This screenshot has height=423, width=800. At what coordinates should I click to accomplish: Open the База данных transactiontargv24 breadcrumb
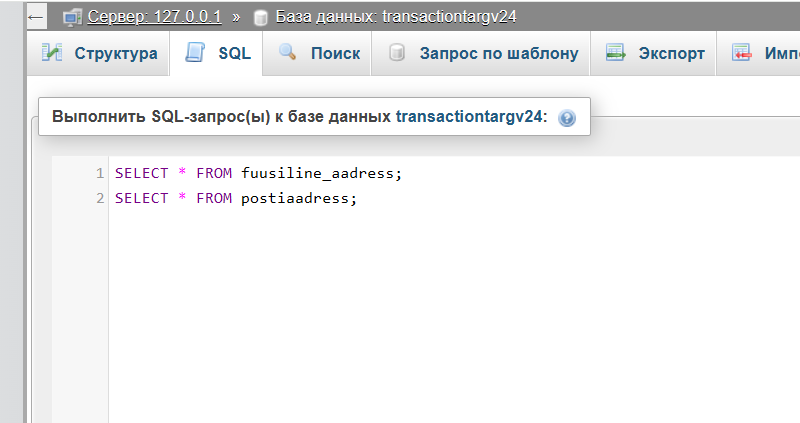coord(396,17)
